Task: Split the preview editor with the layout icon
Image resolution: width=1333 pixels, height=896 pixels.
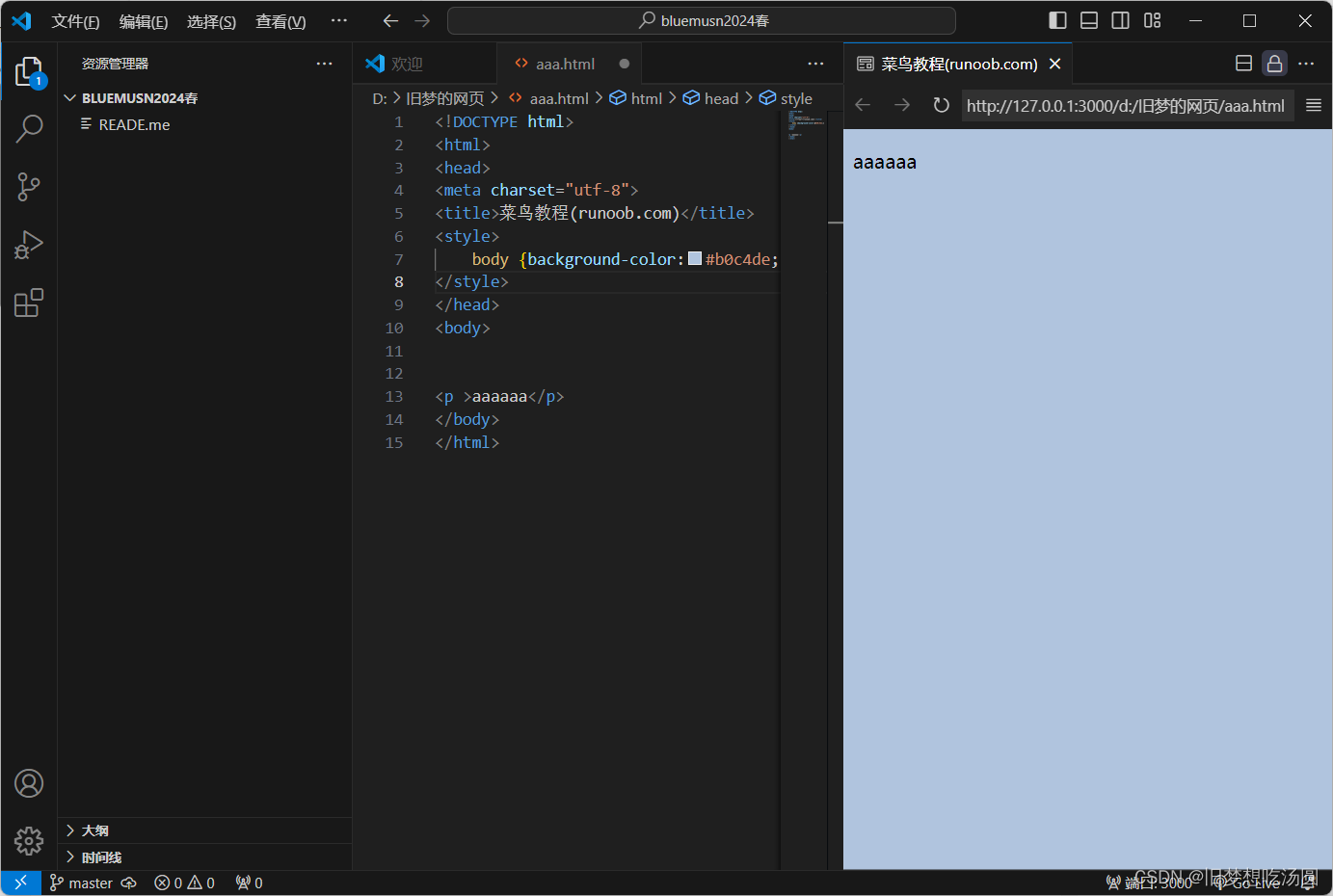Action: pos(1243,64)
